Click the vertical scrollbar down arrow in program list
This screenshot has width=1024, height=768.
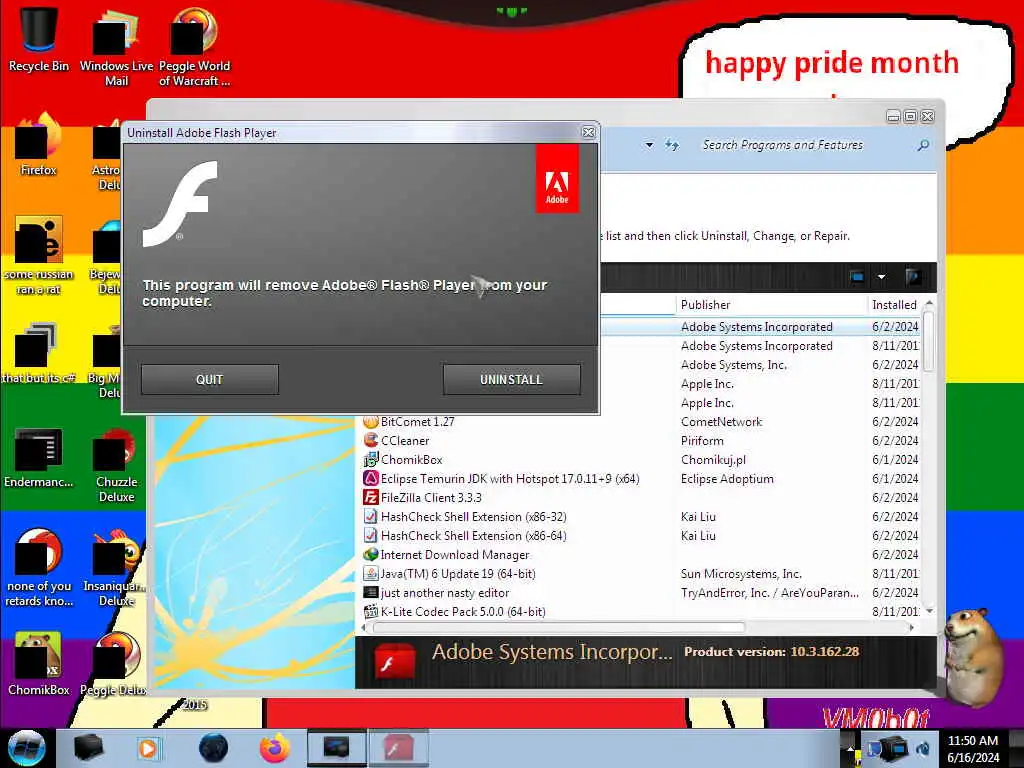(929, 611)
